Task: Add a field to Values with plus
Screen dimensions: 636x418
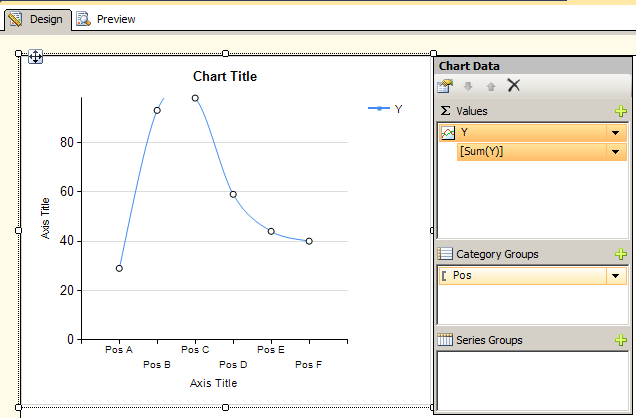Action: [x=621, y=111]
